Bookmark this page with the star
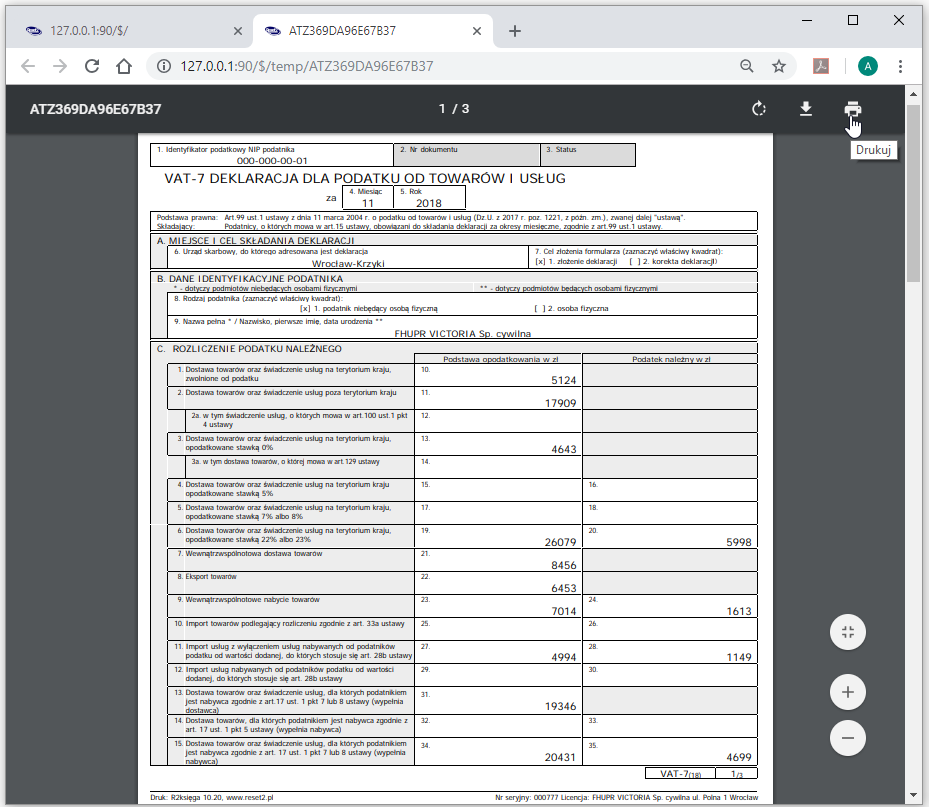Viewport: 929px width, 807px height. (x=779, y=66)
